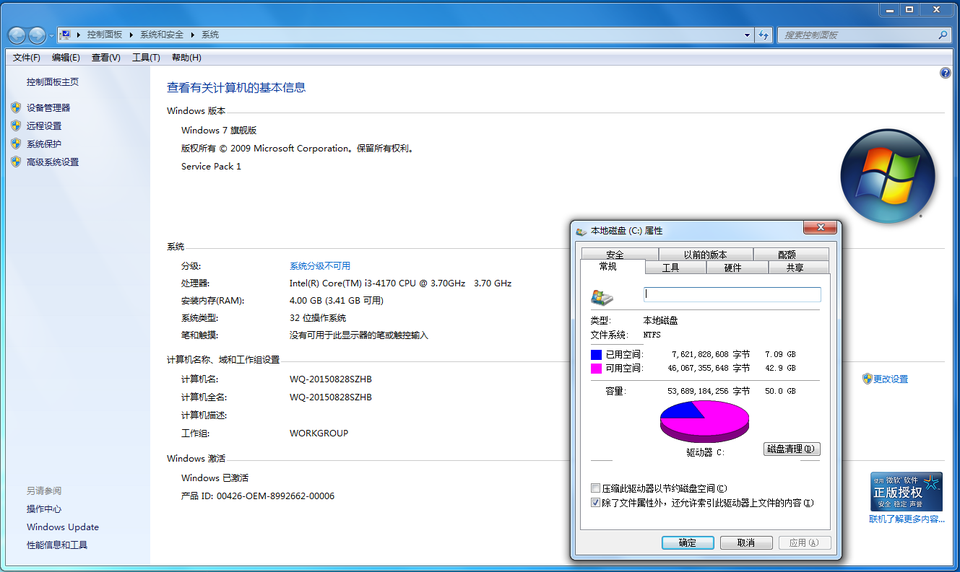Screen dimensions: 960x572
Task: Open the 工具(T) menu
Action: [x=146, y=58]
